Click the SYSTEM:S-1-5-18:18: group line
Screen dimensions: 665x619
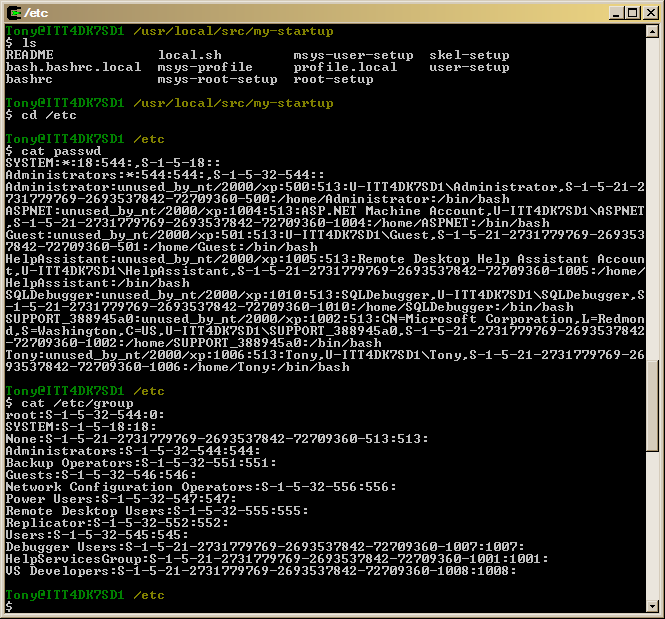click(x=81, y=427)
